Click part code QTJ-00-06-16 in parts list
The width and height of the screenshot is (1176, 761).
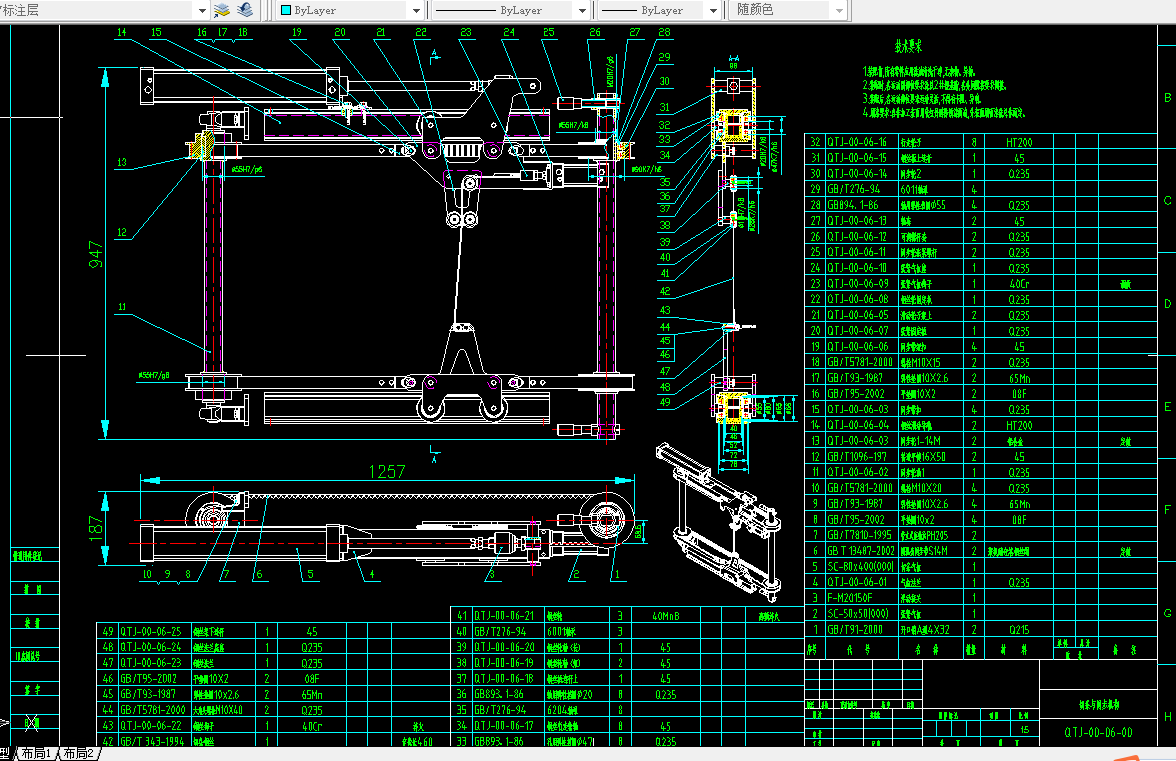click(x=857, y=142)
